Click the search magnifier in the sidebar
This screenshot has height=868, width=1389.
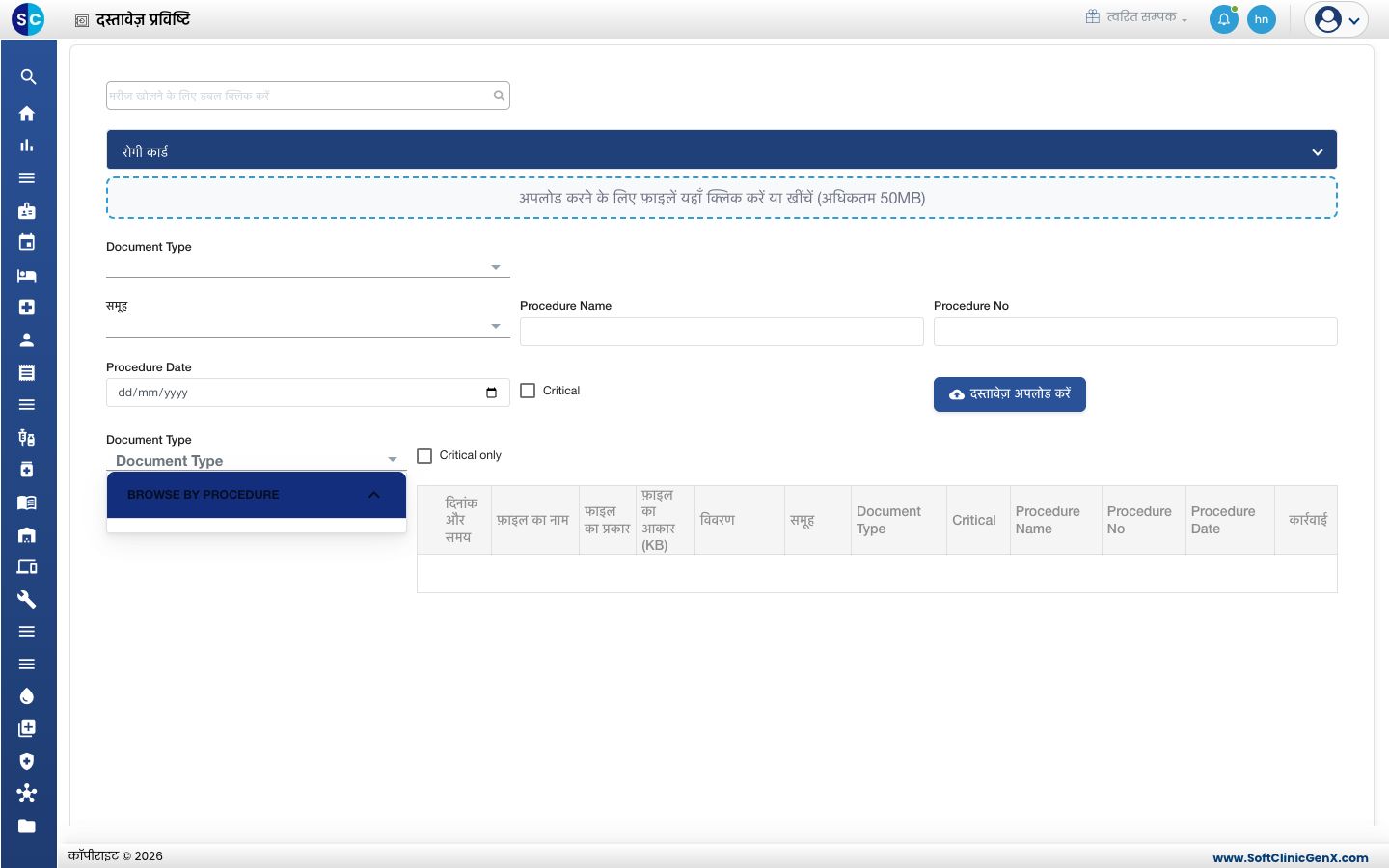tap(27, 77)
